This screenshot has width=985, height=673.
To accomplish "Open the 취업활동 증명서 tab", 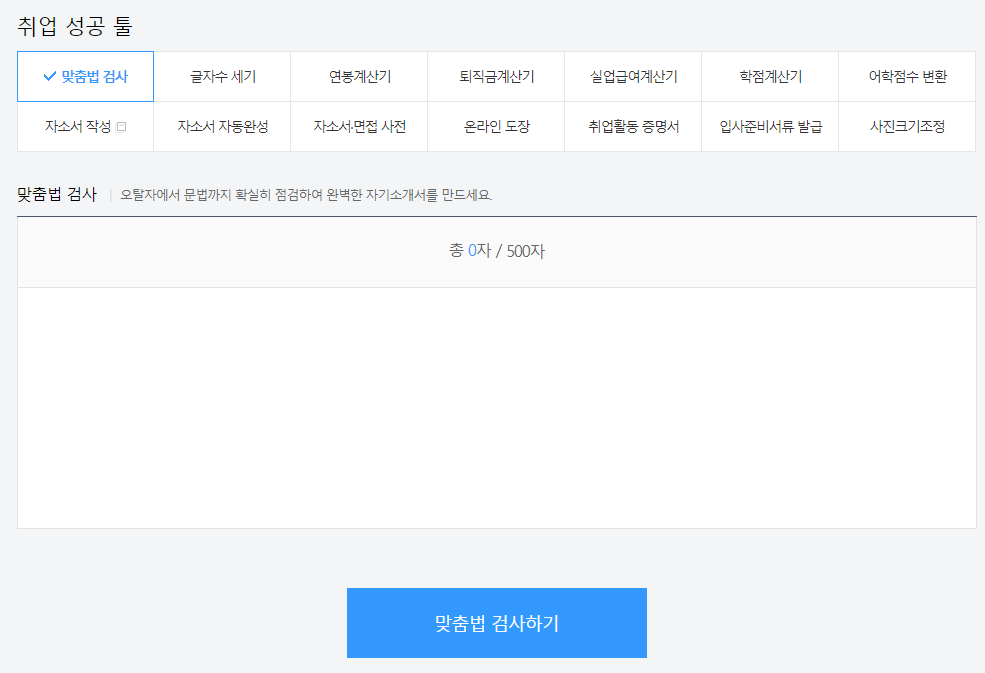I will coord(633,126).
